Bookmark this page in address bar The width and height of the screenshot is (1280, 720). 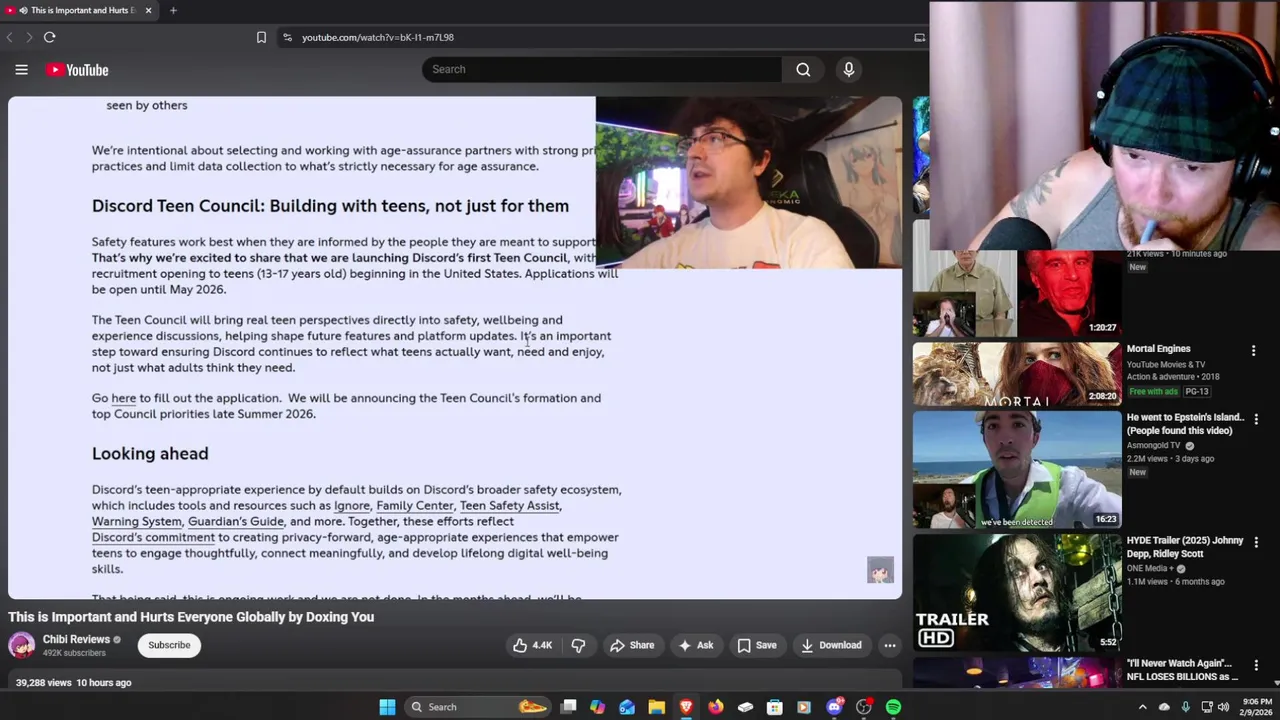point(261,37)
